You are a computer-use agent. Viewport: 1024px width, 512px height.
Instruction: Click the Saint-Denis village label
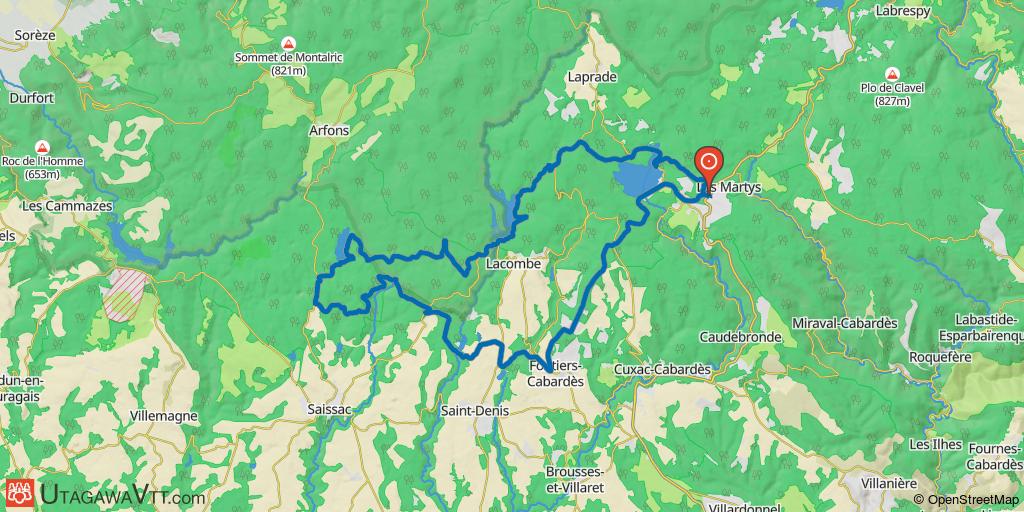click(475, 411)
